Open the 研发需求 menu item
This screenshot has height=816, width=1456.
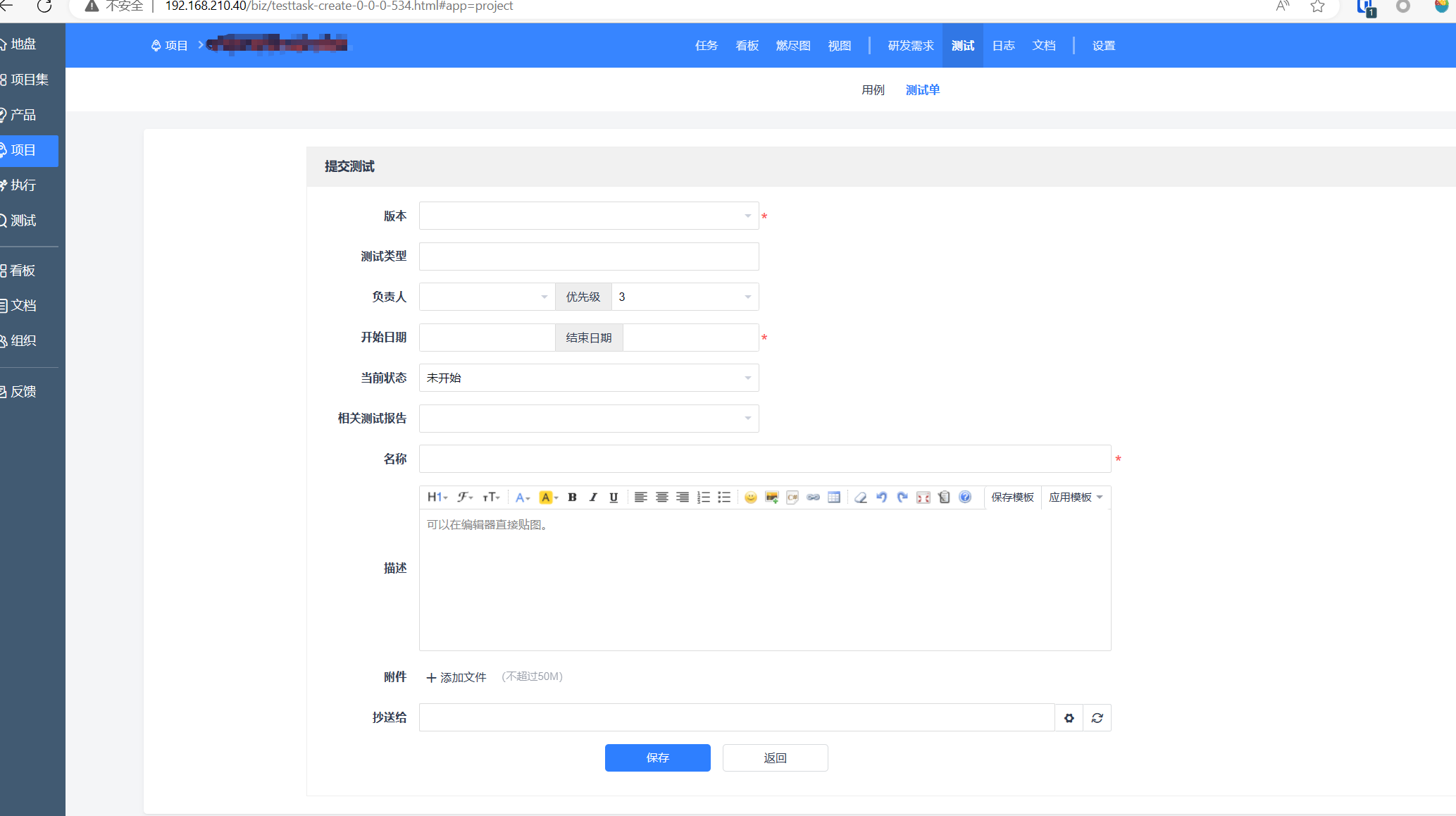click(x=910, y=46)
